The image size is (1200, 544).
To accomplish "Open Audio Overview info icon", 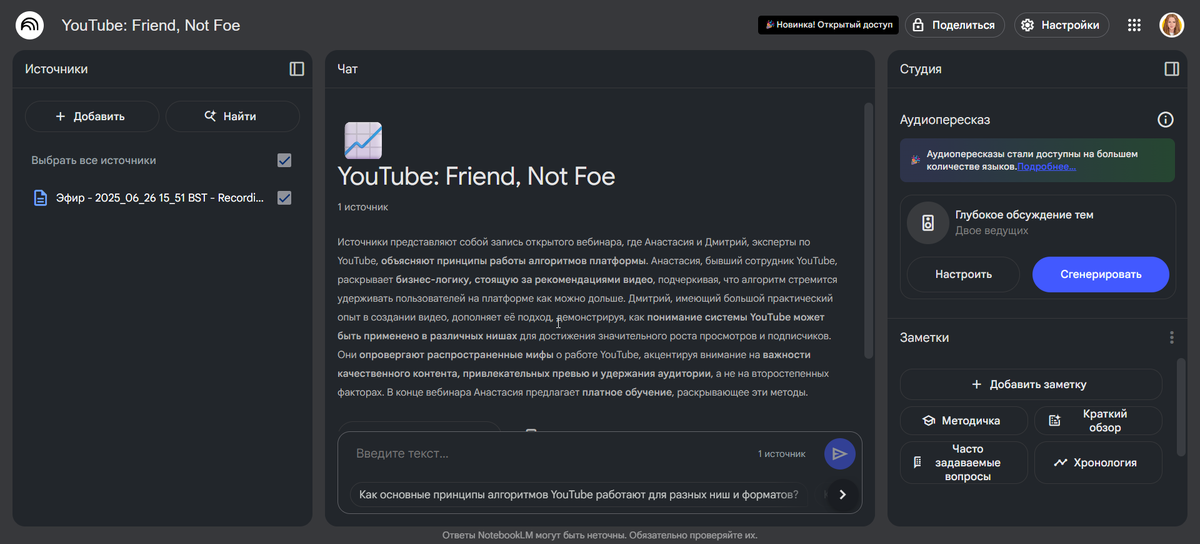I will pos(1165,120).
